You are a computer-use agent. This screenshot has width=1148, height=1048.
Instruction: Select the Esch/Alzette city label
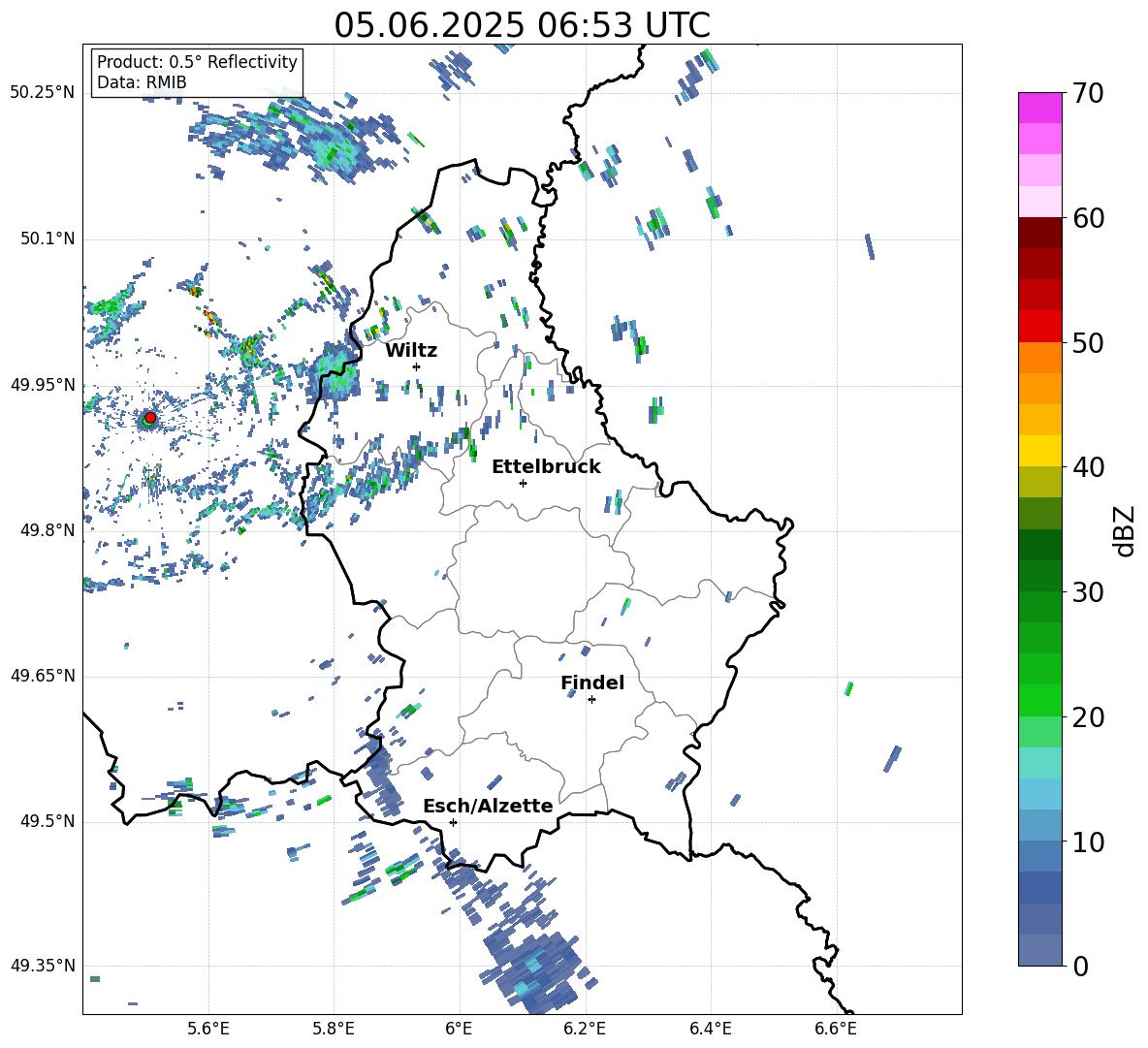coord(488,807)
